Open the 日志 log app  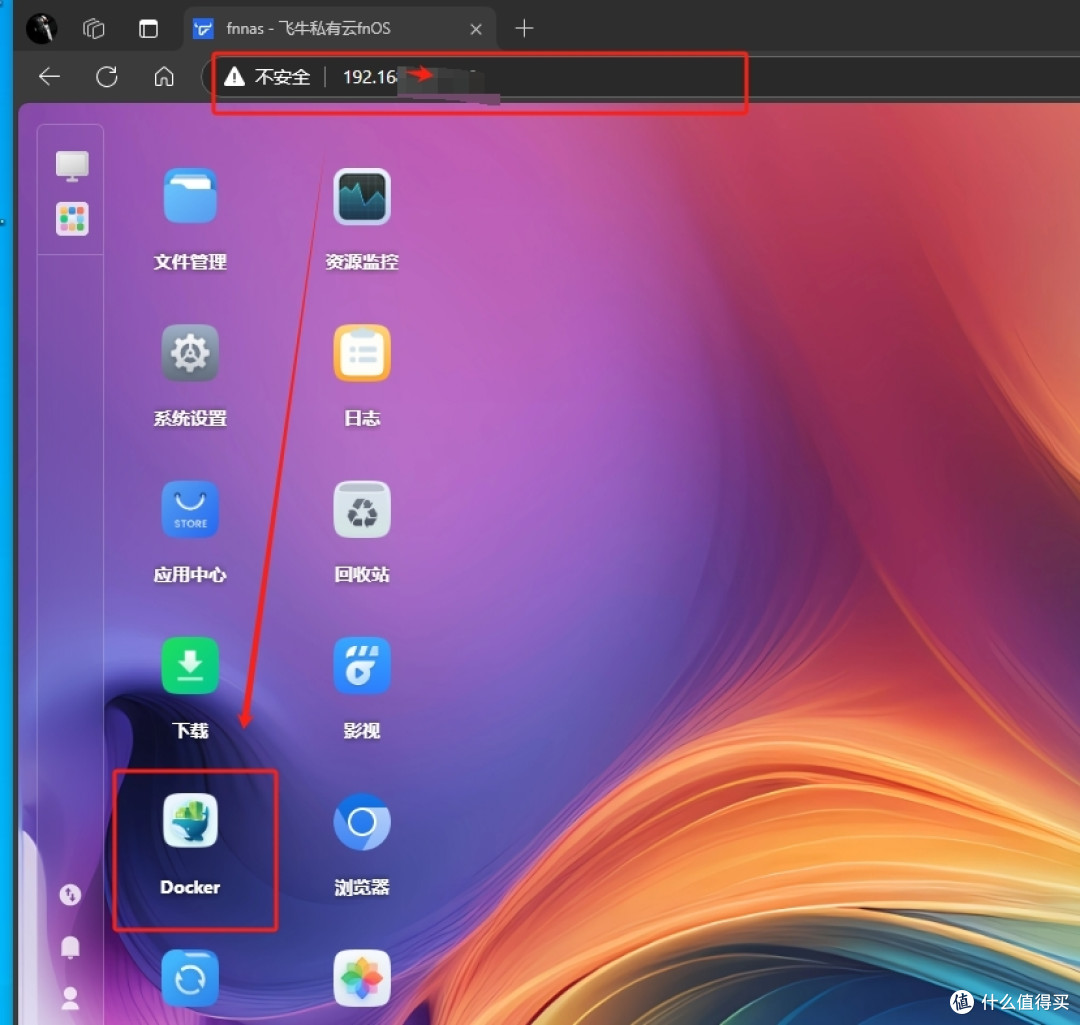pos(361,354)
